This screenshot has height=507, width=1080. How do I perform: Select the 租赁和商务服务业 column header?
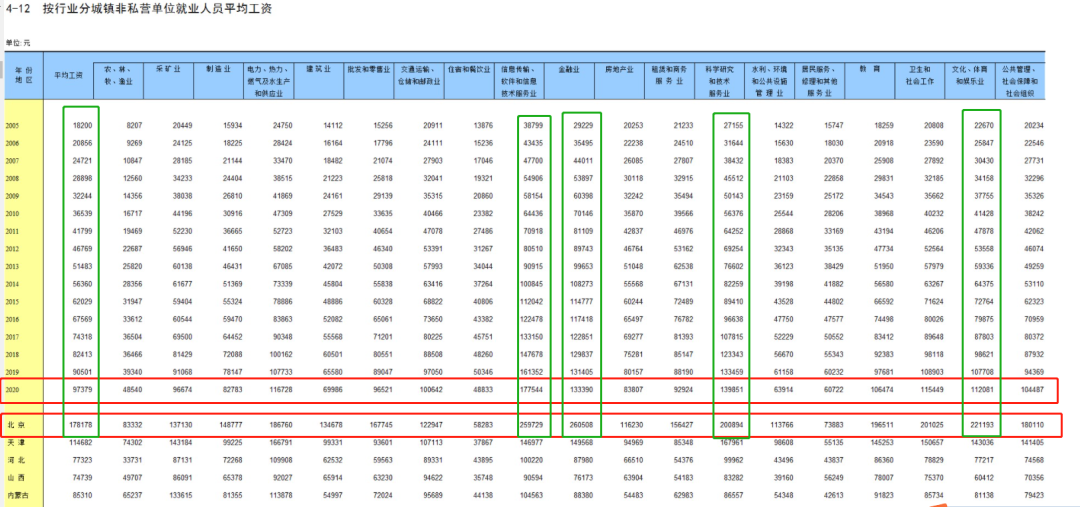tap(669, 75)
